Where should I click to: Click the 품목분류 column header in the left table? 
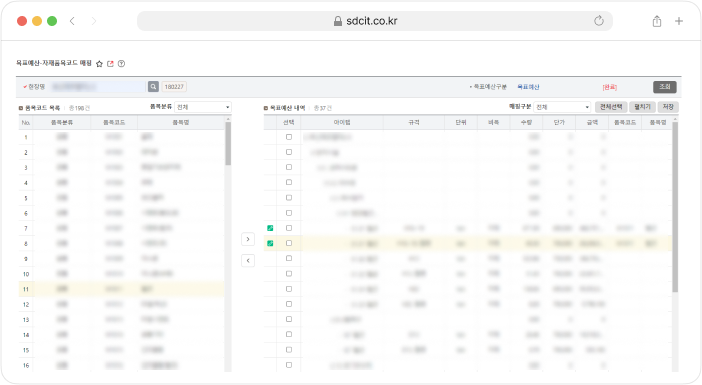pyautogui.click(x=62, y=123)
